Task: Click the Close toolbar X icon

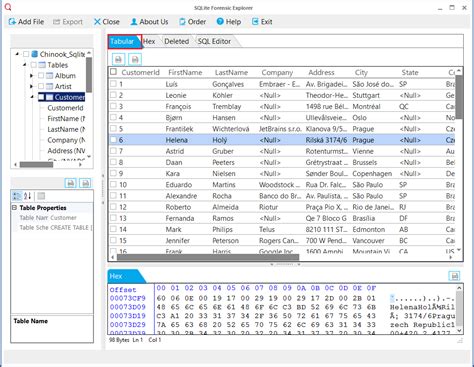Action: click(97, 22)
